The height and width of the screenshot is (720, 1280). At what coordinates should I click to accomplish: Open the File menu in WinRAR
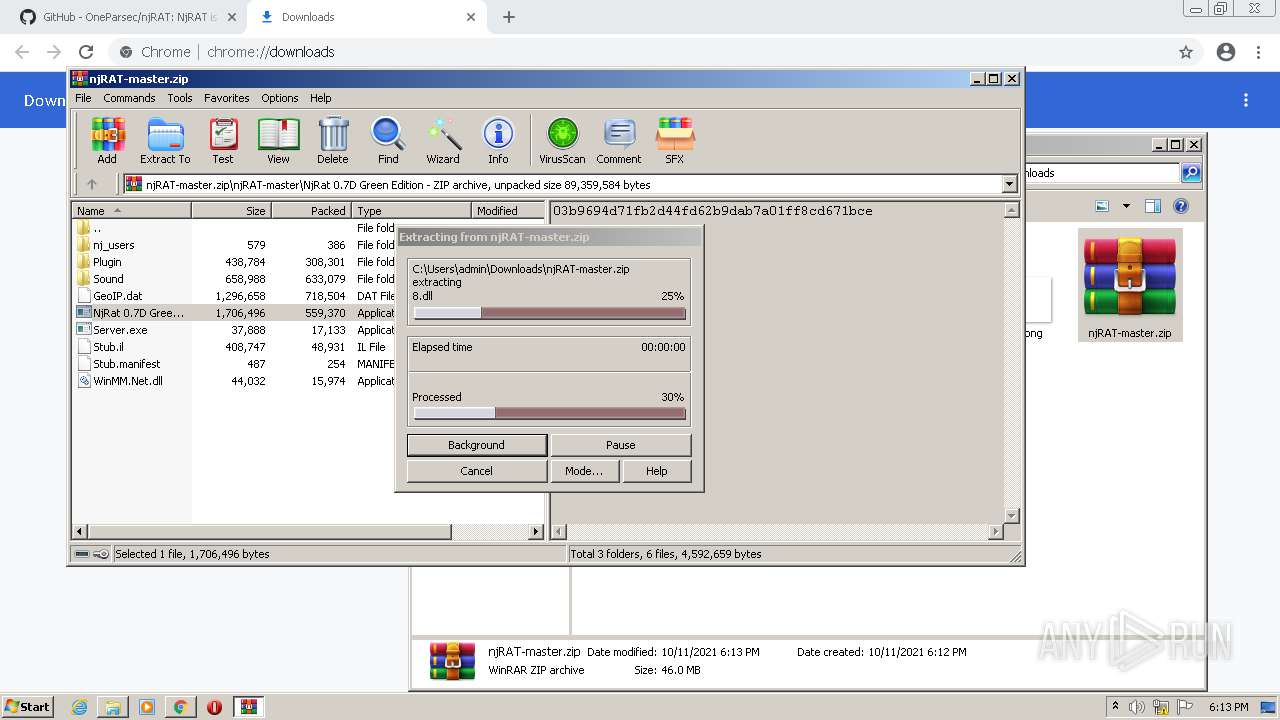point(83,98)
